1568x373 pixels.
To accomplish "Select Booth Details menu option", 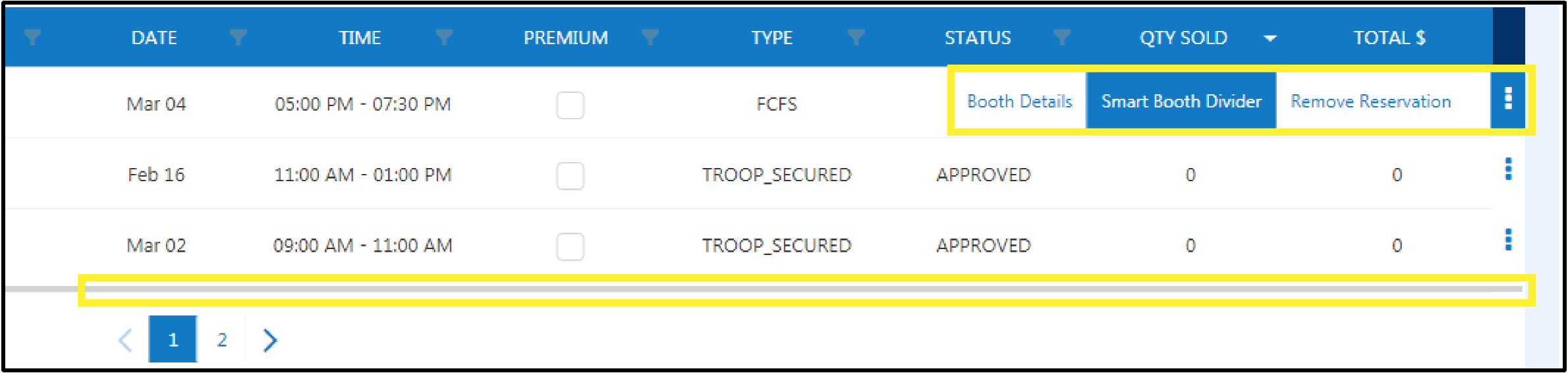I will pyautogui.click(x=1019, y=101).
